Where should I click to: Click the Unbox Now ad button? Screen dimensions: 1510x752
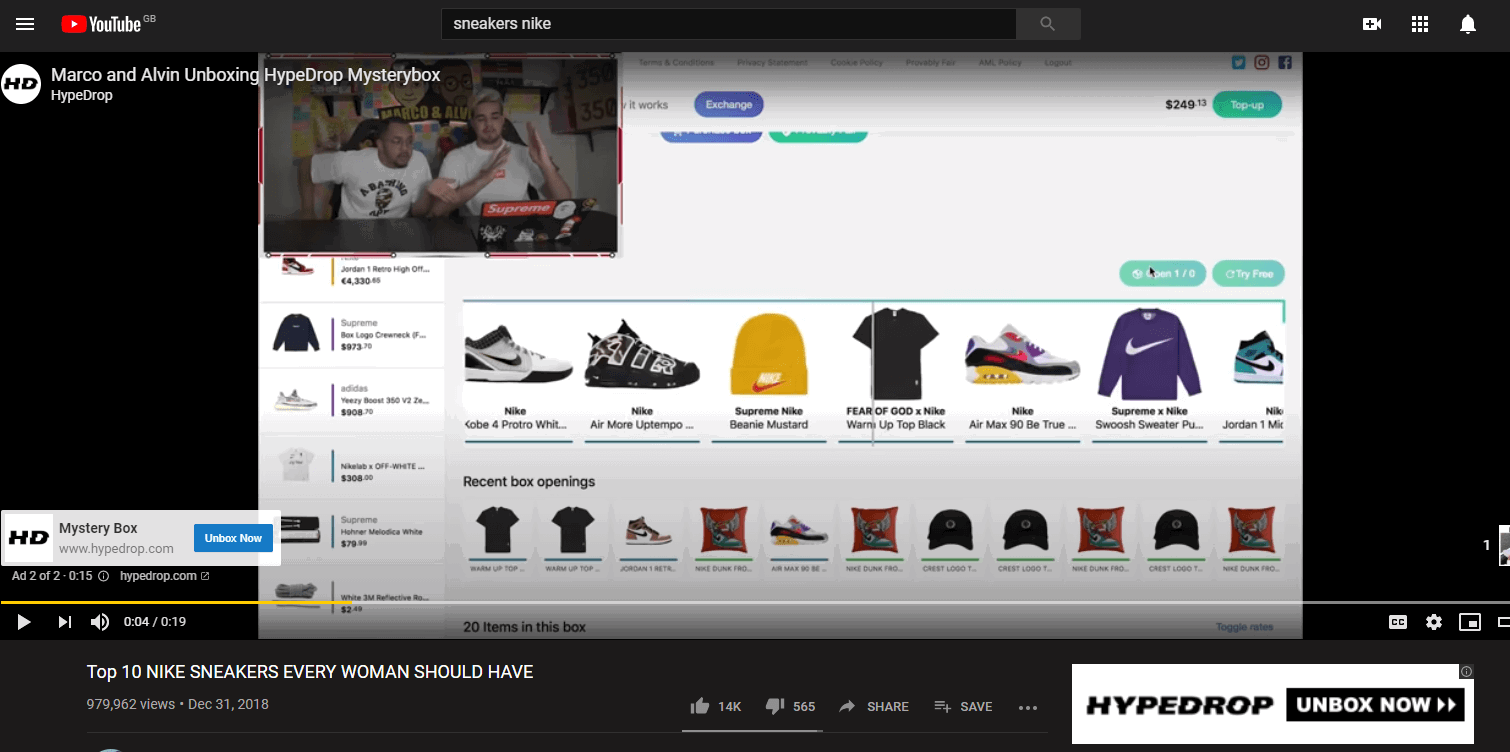(233, 537)
